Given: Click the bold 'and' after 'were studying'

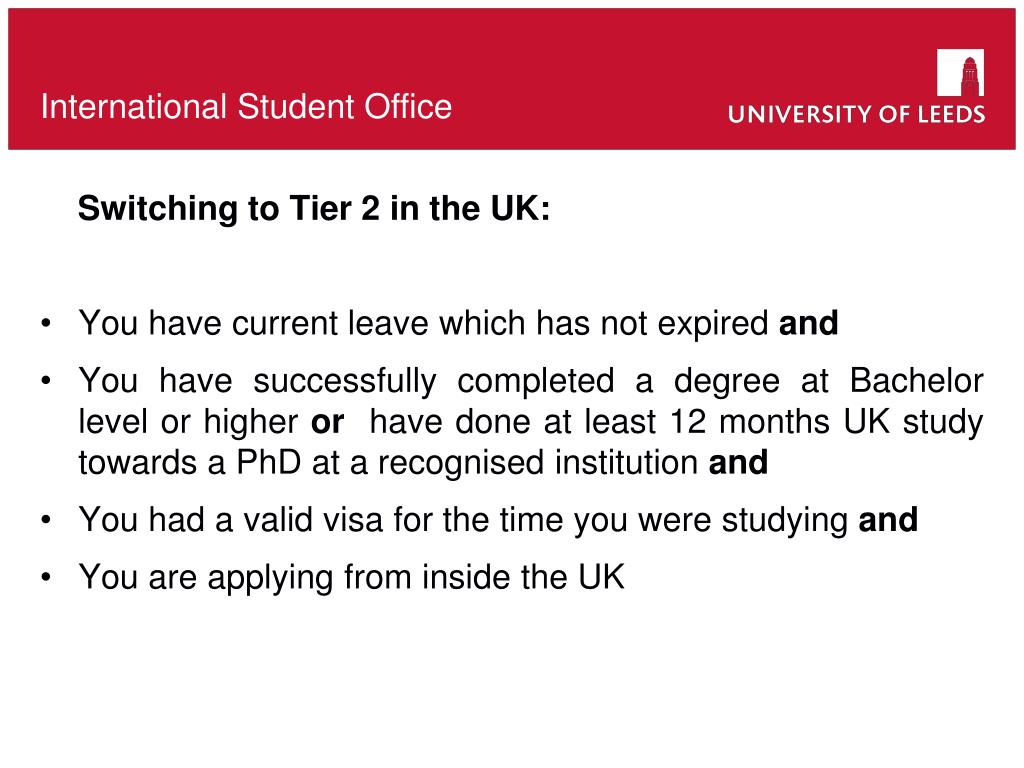Looking at the screenshot, I should click(x=888, y=520).
